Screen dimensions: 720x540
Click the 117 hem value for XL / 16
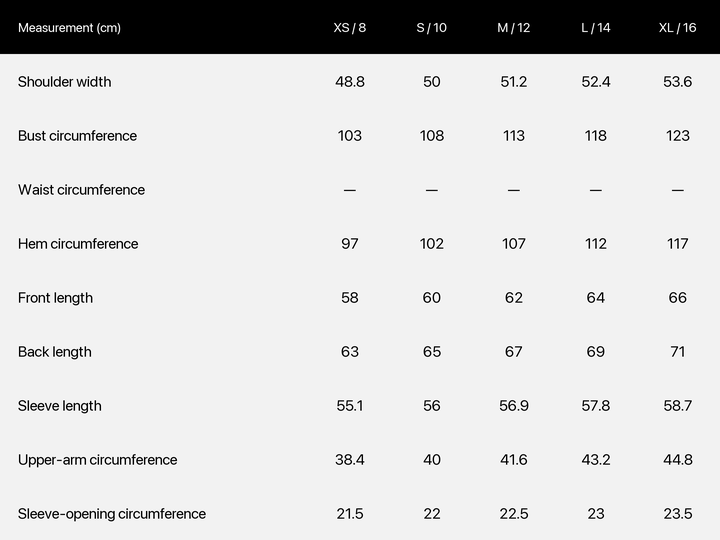[677, 244]
